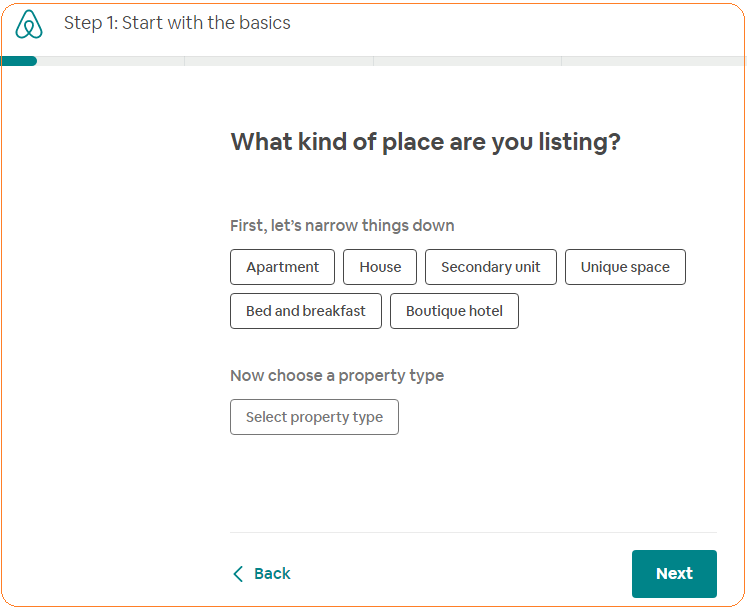This screenshot has height=609, width=747.
Task: Click the 'Now choose a property type' label
Action: click(x=337, y=376)
